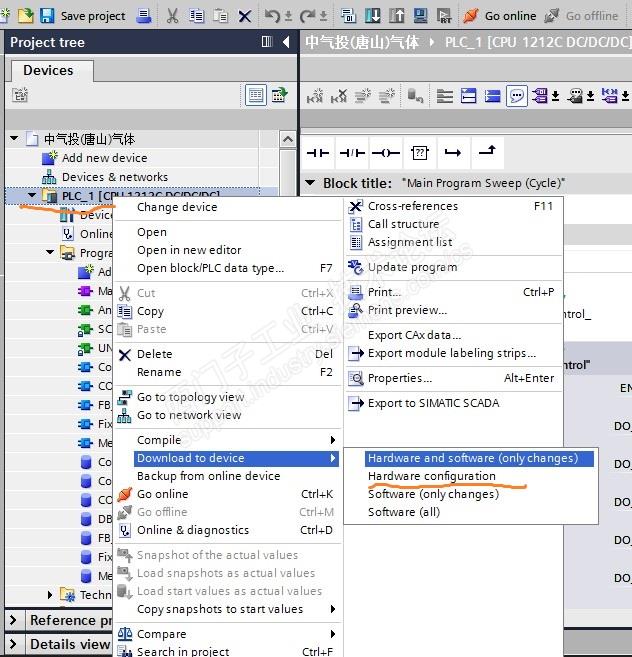This screenshot has width=632, height=657.
Task: Click the greyed Go offline toolbar button
Action: pyautogui.click(x=581, y=16)
